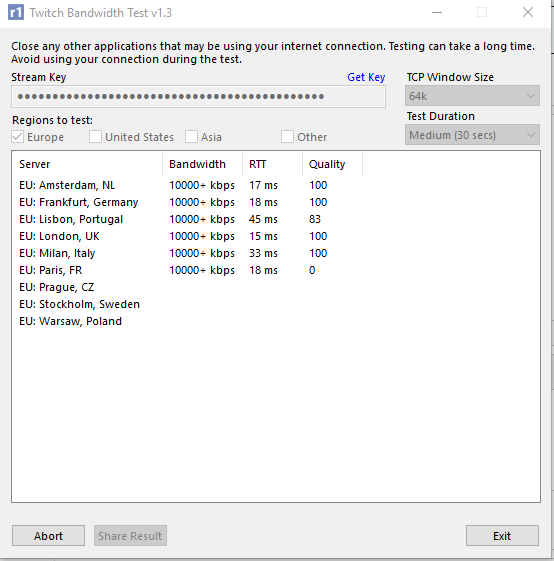Viewport: 554px width, 561px height.
Task: Select the EU: Warsaw, Poland row
Action: (188, 321)
